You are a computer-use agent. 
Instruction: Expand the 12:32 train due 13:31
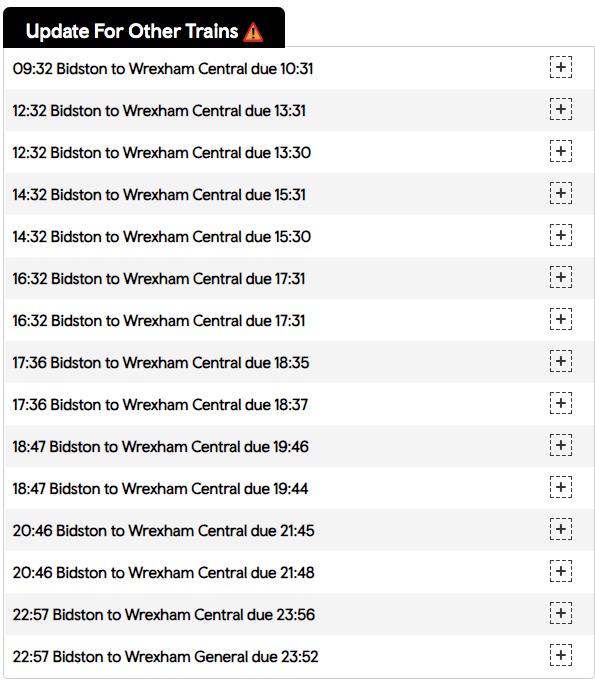click(561, 109)
